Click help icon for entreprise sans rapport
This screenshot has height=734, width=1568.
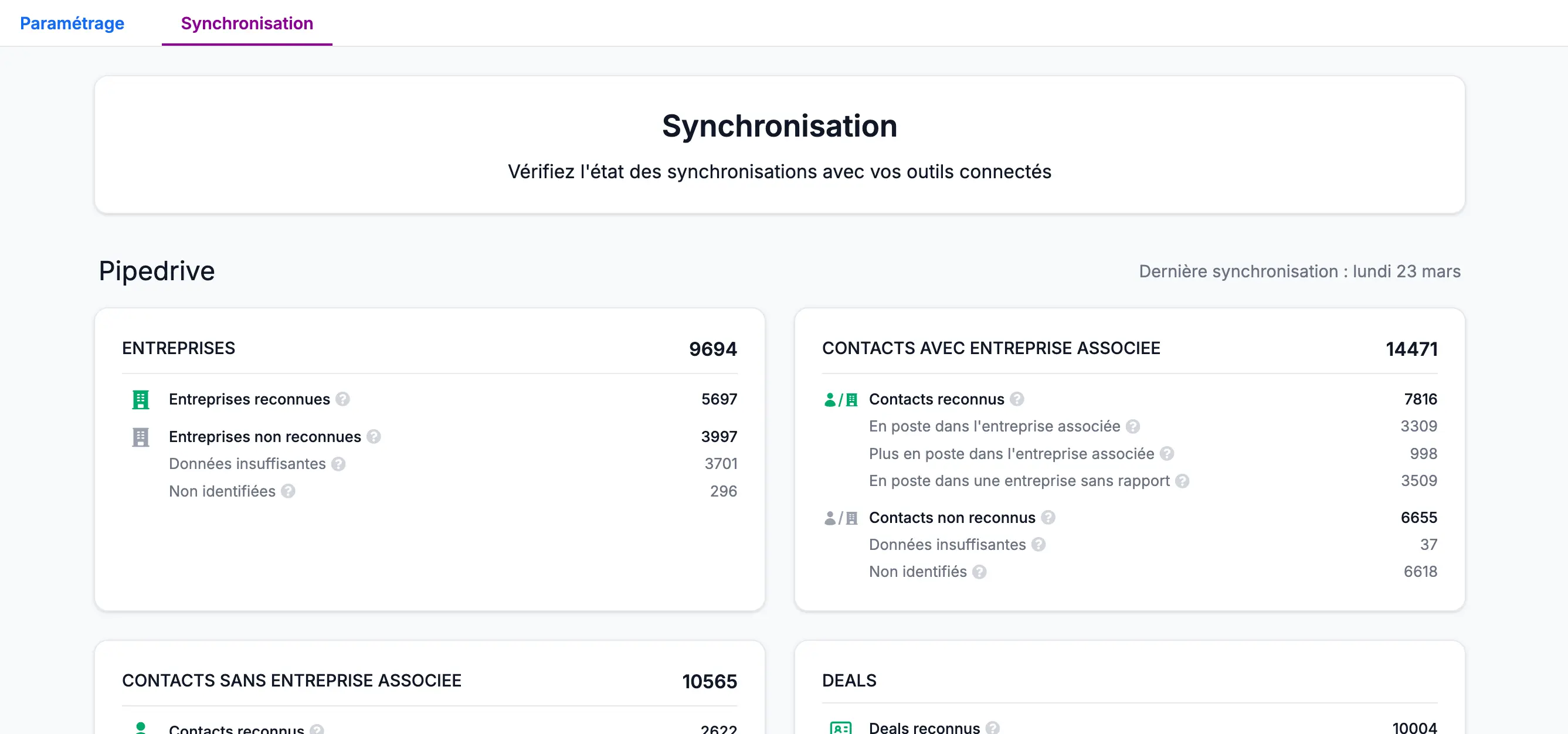1182,481
